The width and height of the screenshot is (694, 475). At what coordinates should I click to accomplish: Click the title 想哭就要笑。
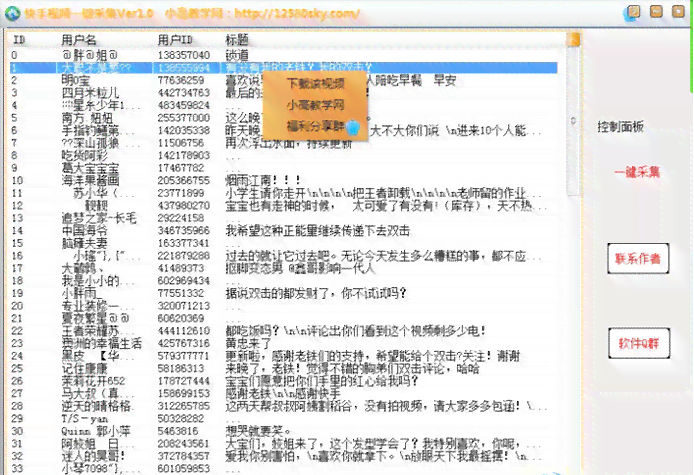click(258, 431)
